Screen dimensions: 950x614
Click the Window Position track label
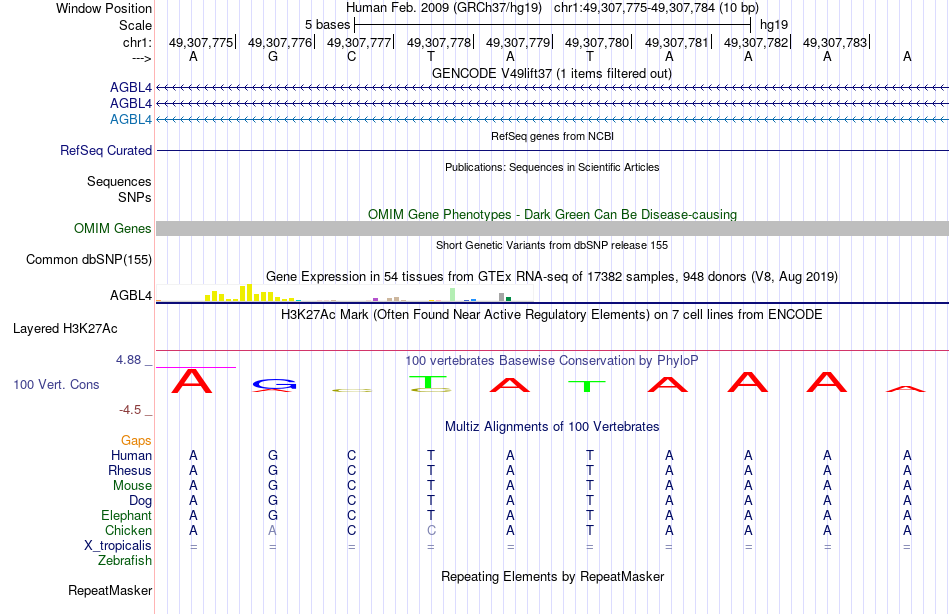pyautogui.click(x=104, y=8)
